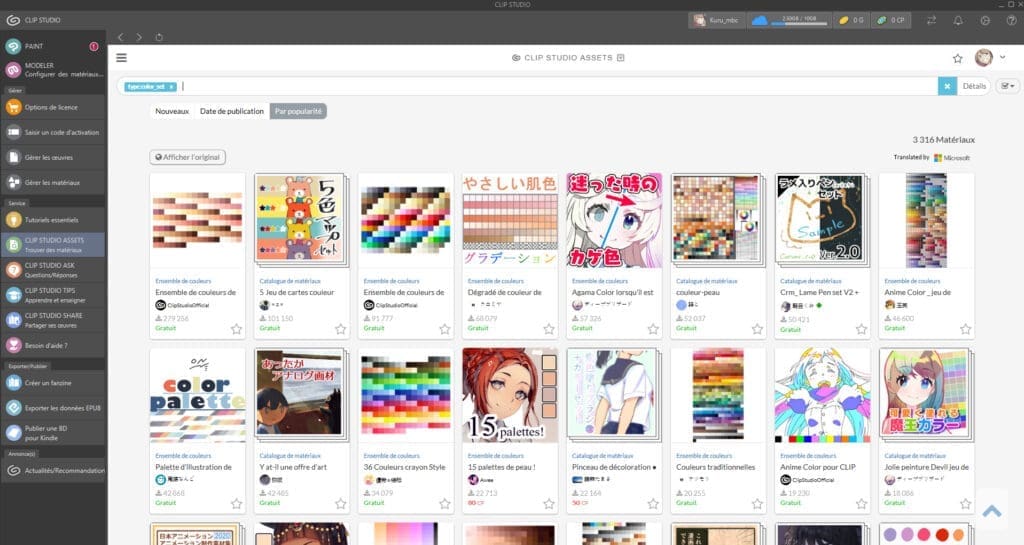Open settings gear in top bar
This screenshot has width=1024, height=545.
985,20
